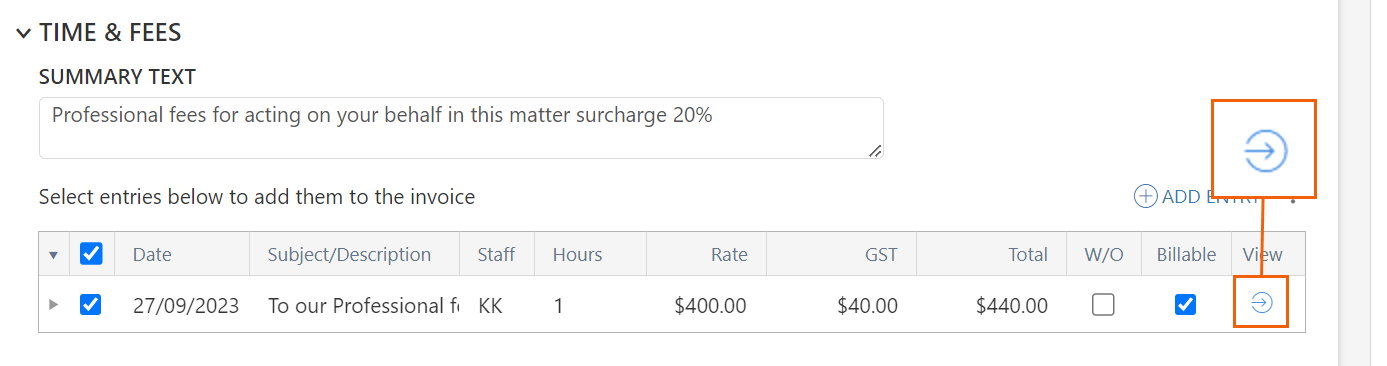
Task: Click inside the Summary Text field
Action: point(461,128)
